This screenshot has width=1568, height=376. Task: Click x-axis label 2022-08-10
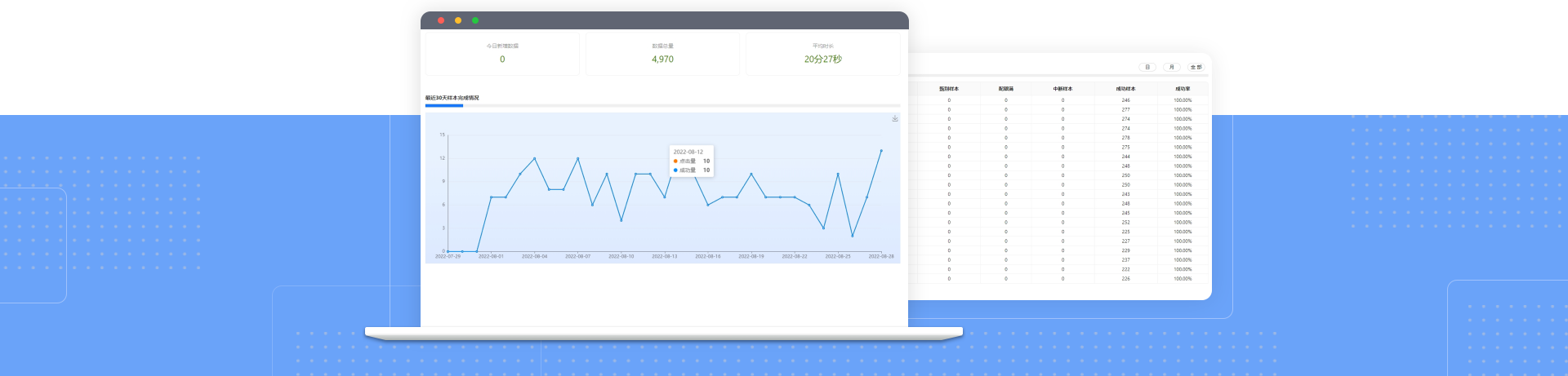pyautogui.click(x=621, y=256)
